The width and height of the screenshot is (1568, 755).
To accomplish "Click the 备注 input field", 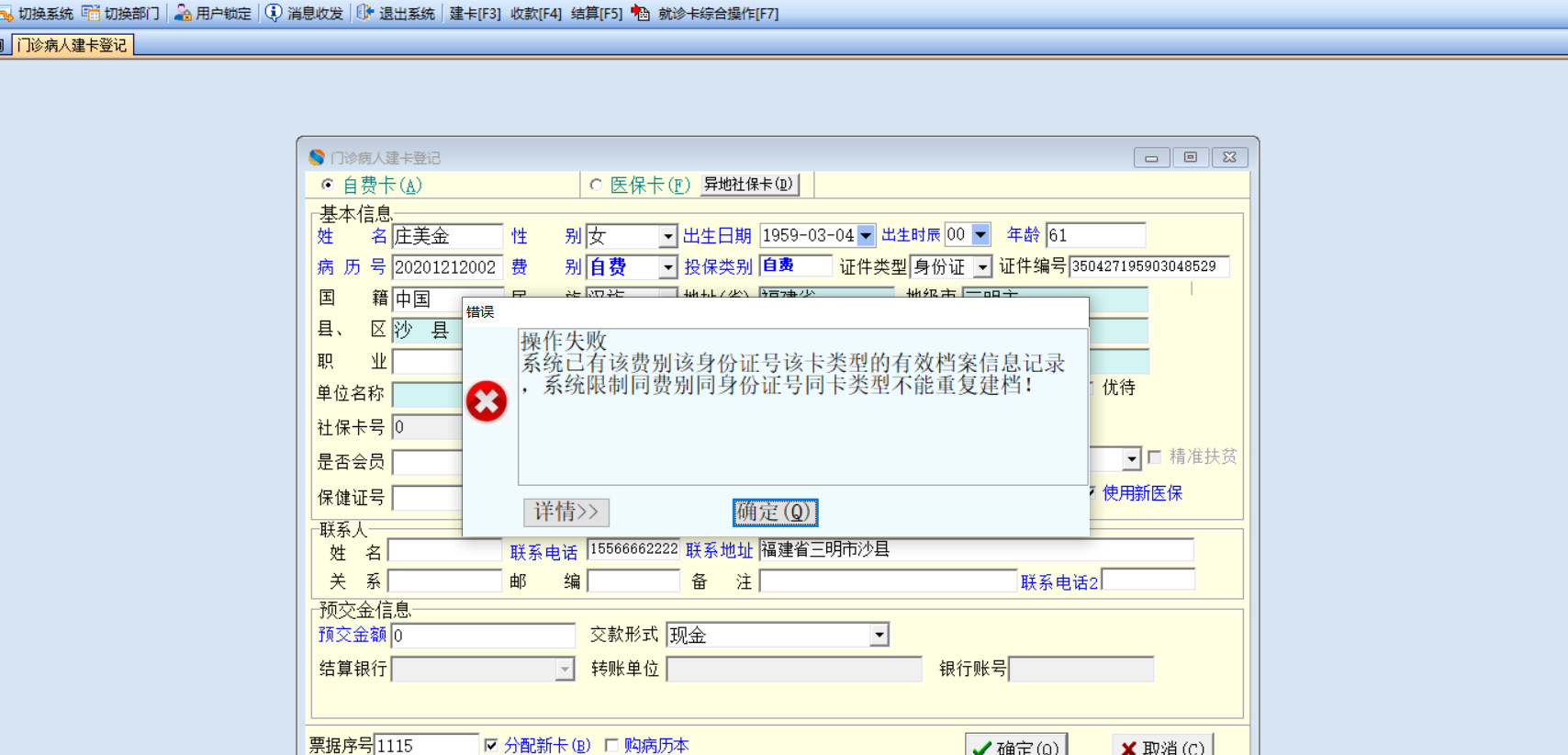I will 888,580.
